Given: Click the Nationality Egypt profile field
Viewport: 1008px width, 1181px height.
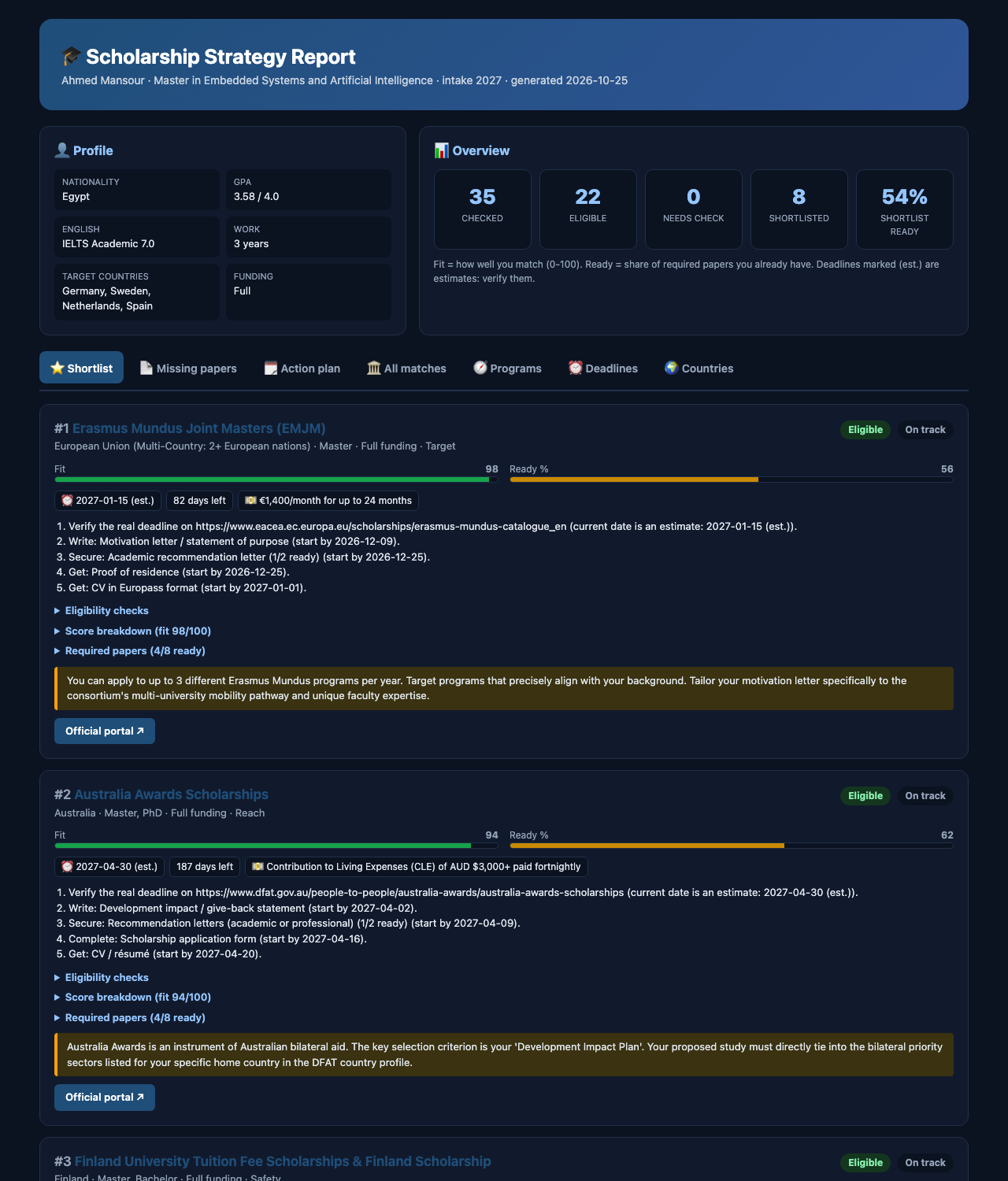Looking at the screenshot, I should [137, 190].
